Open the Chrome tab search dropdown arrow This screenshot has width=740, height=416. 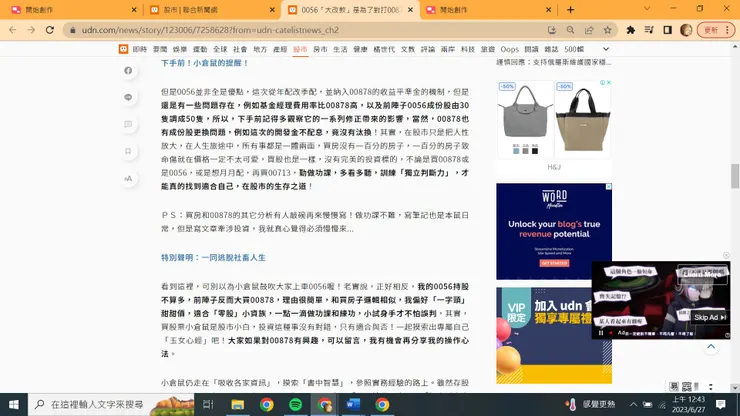647,9
